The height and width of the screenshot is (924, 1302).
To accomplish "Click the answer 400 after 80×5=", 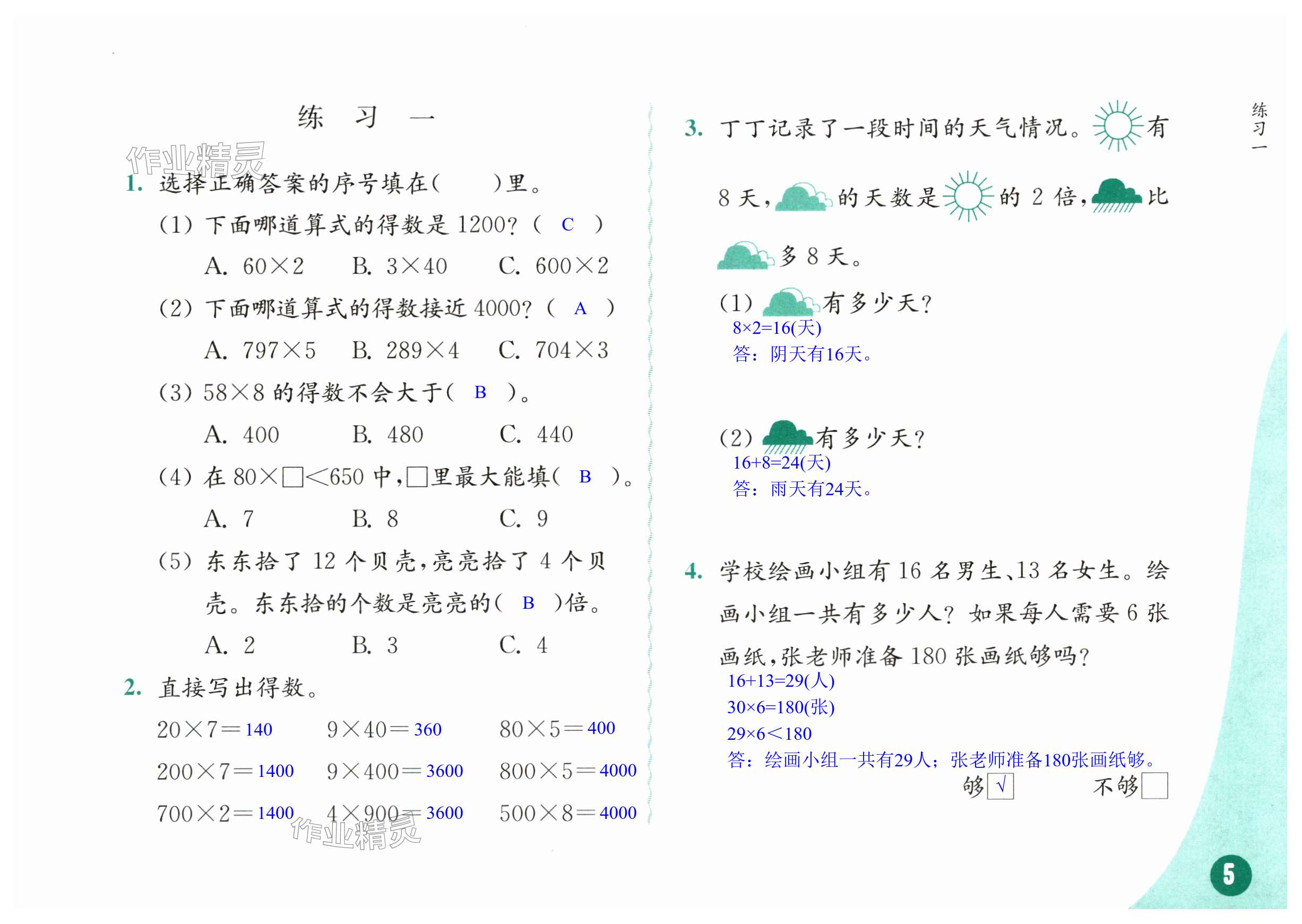I will 601,728.
